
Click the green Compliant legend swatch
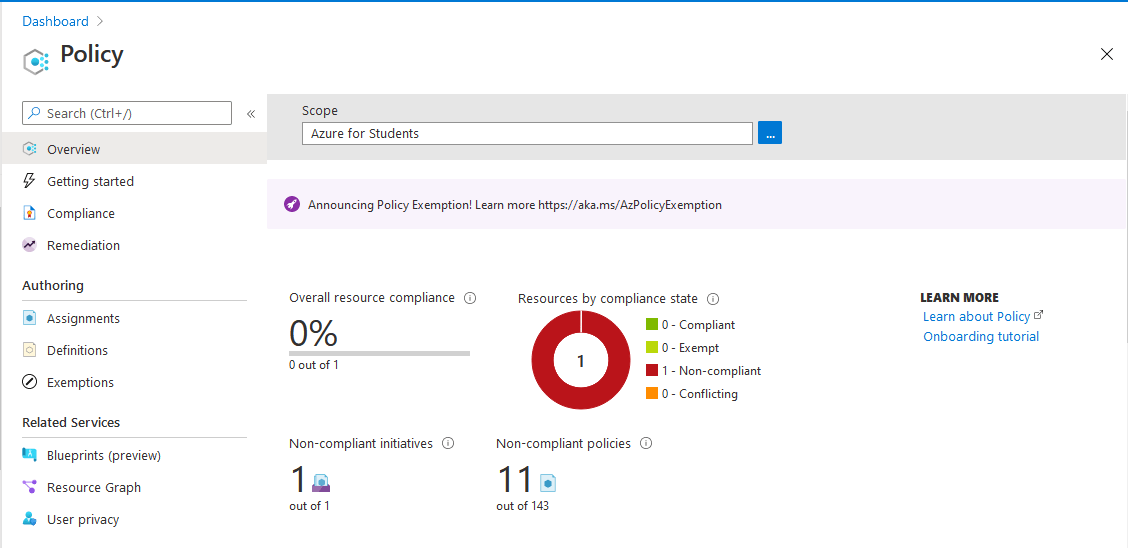tap(652, 324)
